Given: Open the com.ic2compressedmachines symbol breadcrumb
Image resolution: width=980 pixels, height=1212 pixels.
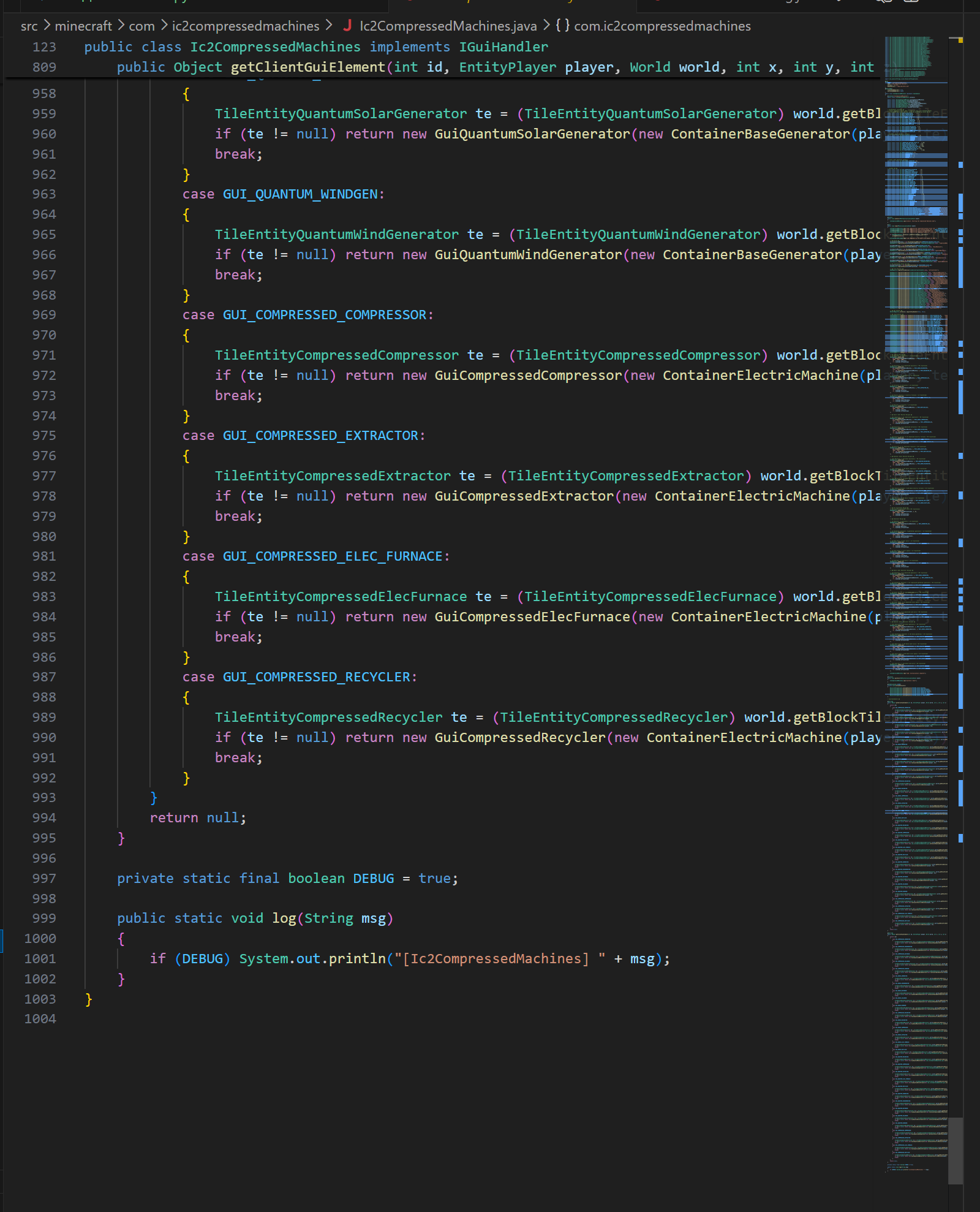Looking at the screenshot, I should point(662,26).
